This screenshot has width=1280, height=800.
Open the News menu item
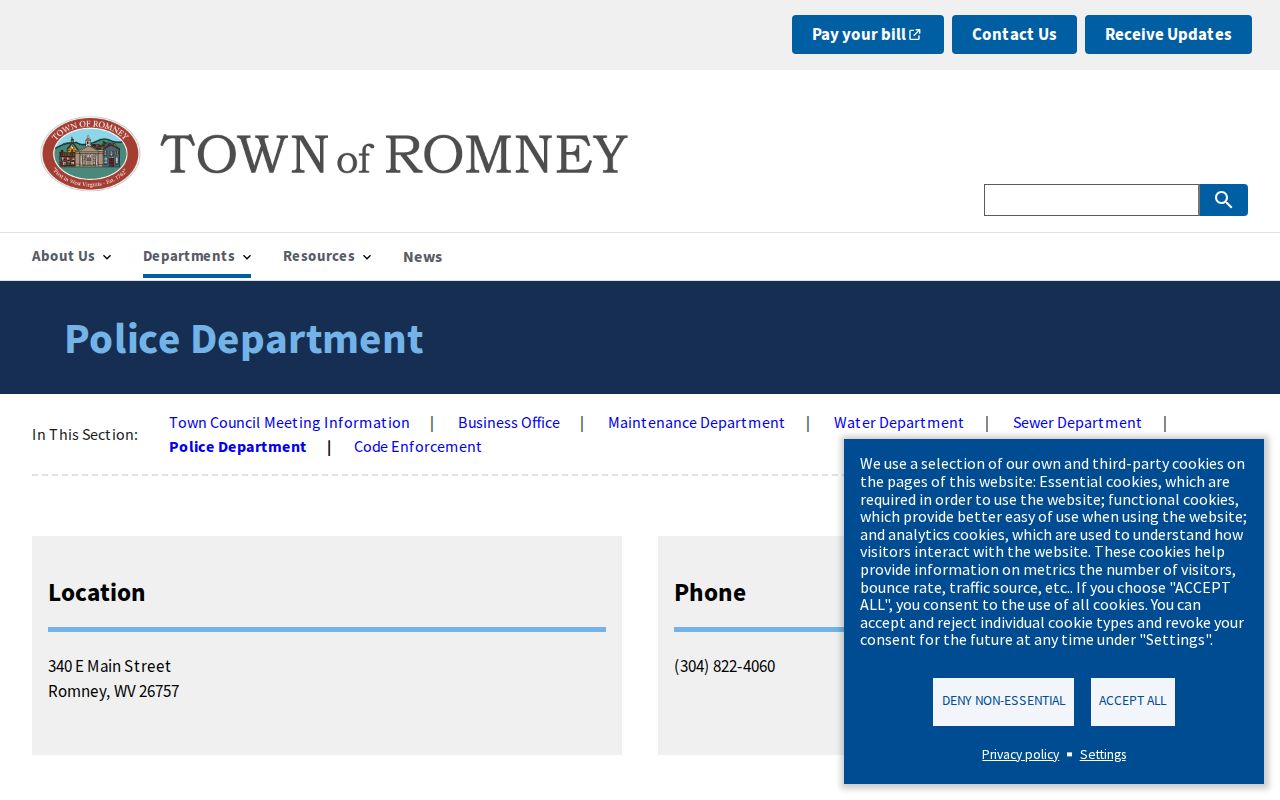pyautogui.click(x=422, y=257)
